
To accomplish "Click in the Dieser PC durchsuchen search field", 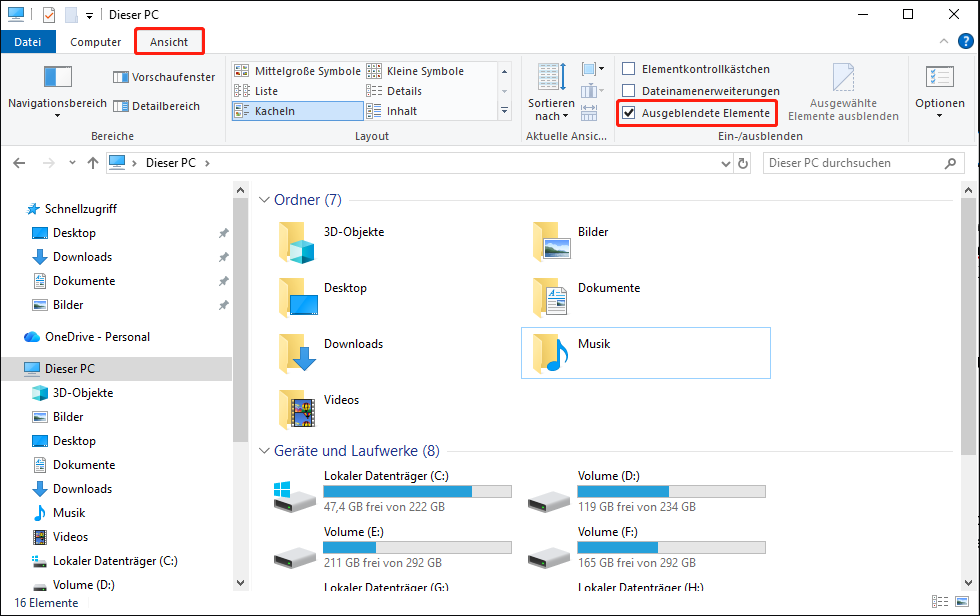I will 855,162.
